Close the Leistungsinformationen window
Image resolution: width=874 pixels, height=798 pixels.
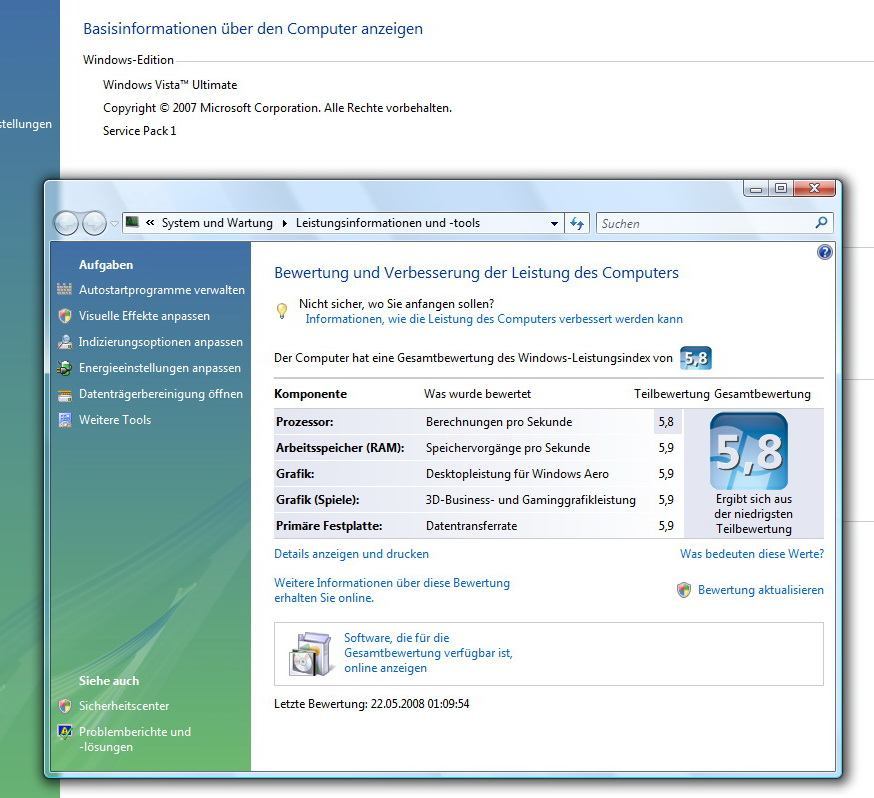[x=814, y=188]
